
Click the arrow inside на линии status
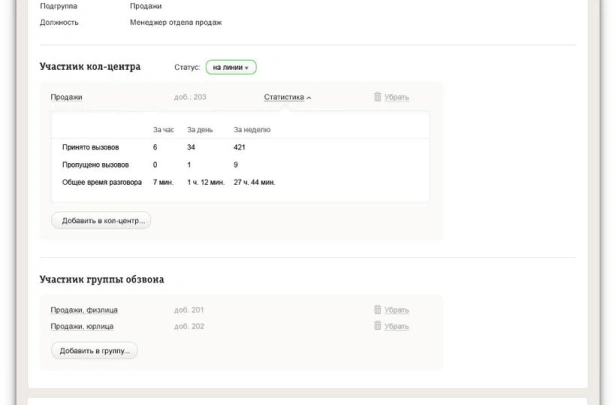[x=247, y=68]
